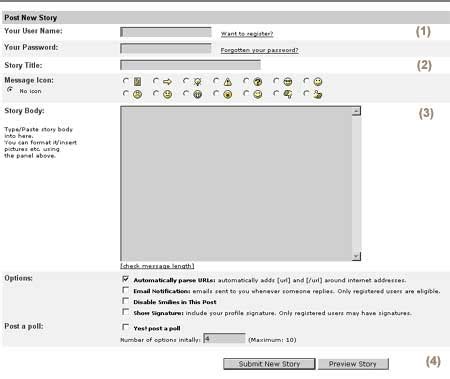
Task: Select radio button beside the arrow icon
Action: click(156, 81)
